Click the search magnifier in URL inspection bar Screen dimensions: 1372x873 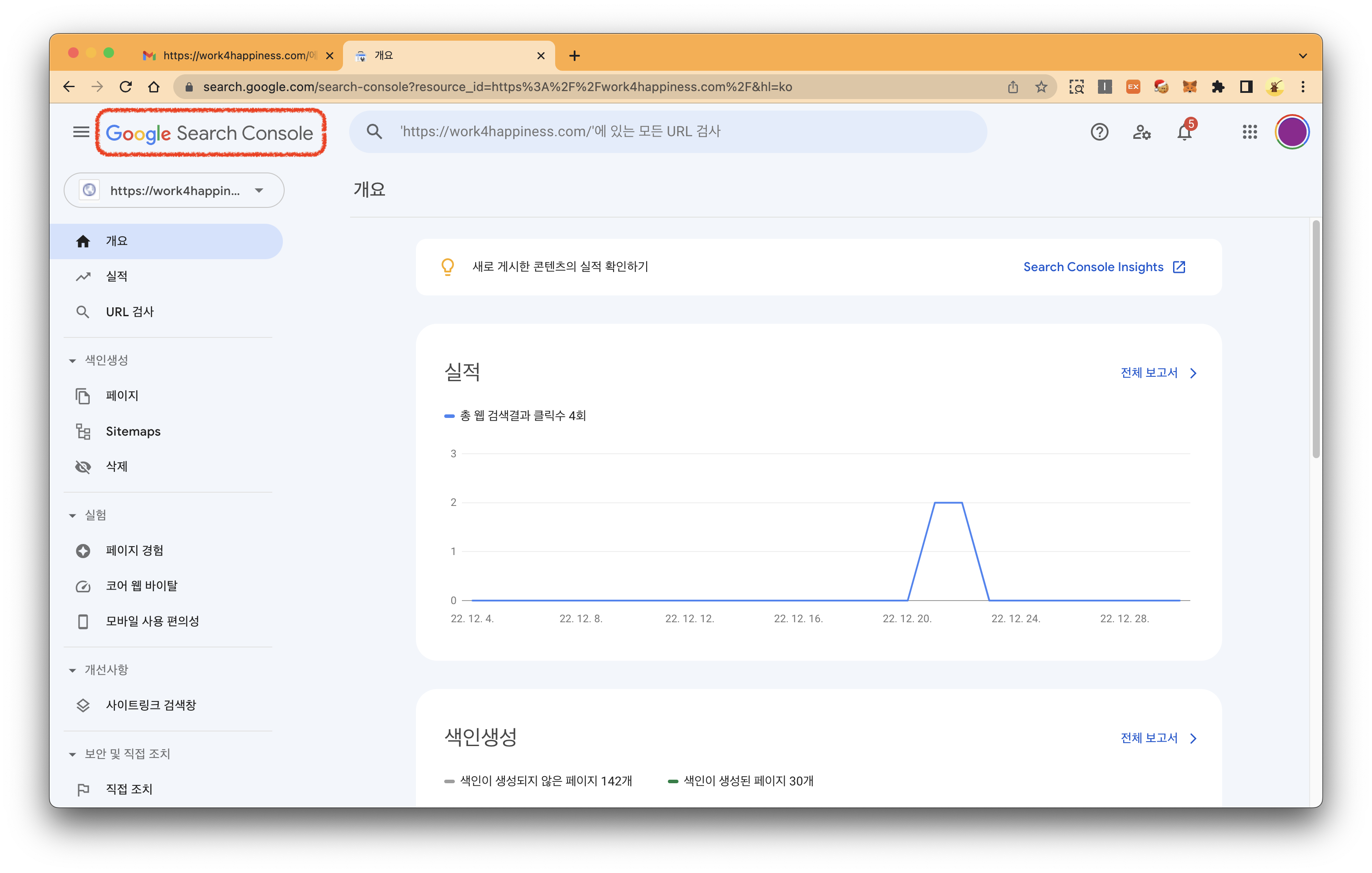coord(374,132)
